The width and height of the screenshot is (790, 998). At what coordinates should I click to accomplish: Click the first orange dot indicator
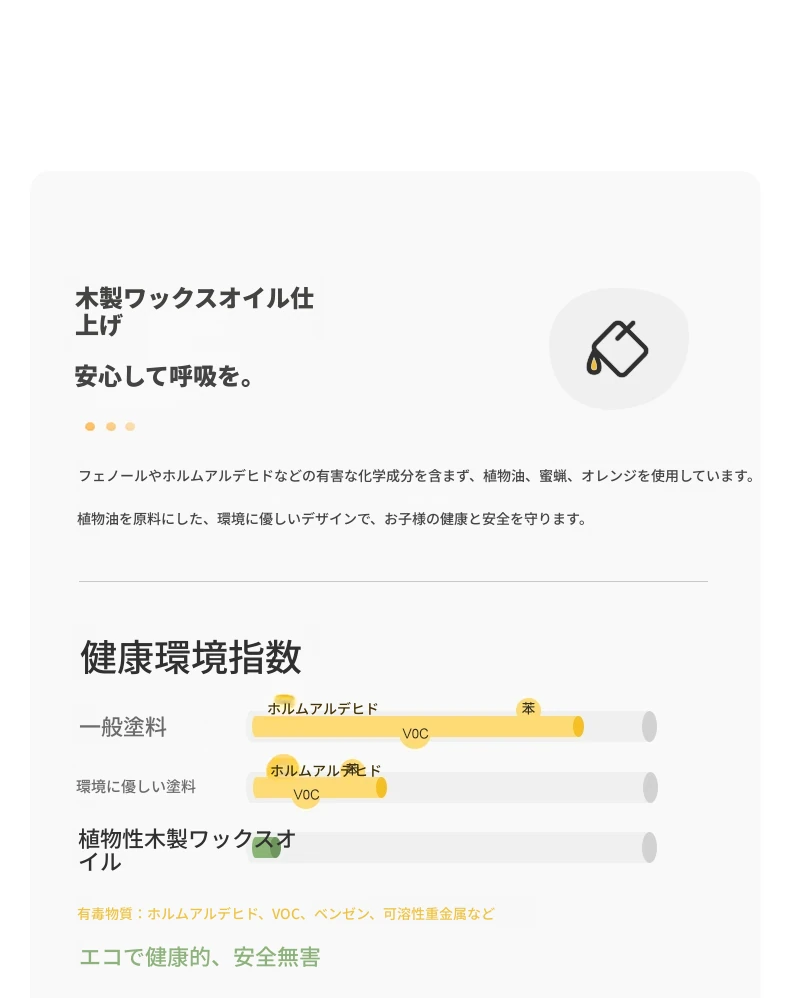(90, 426)
